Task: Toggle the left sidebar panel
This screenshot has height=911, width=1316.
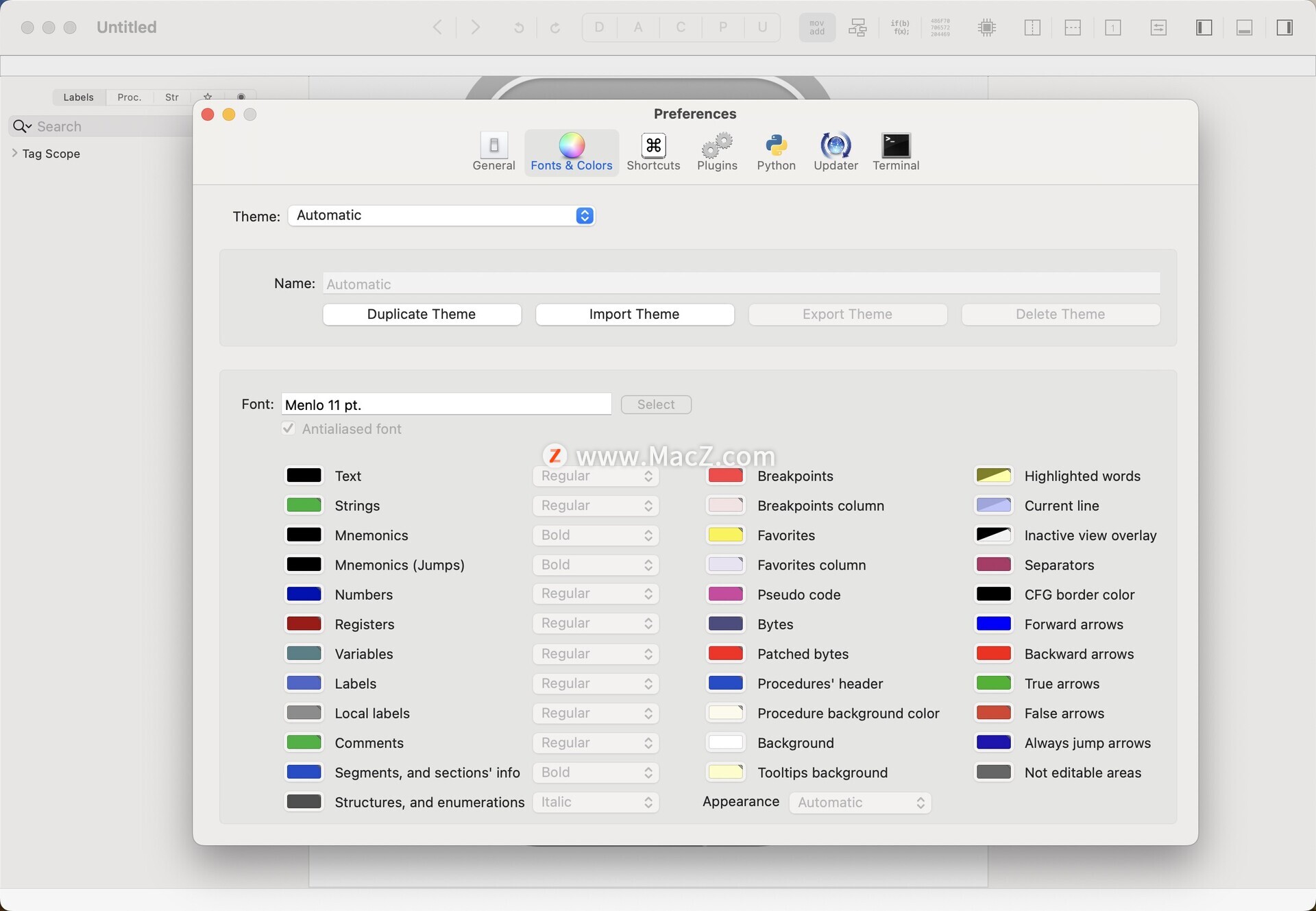Action: point(1204,27)
